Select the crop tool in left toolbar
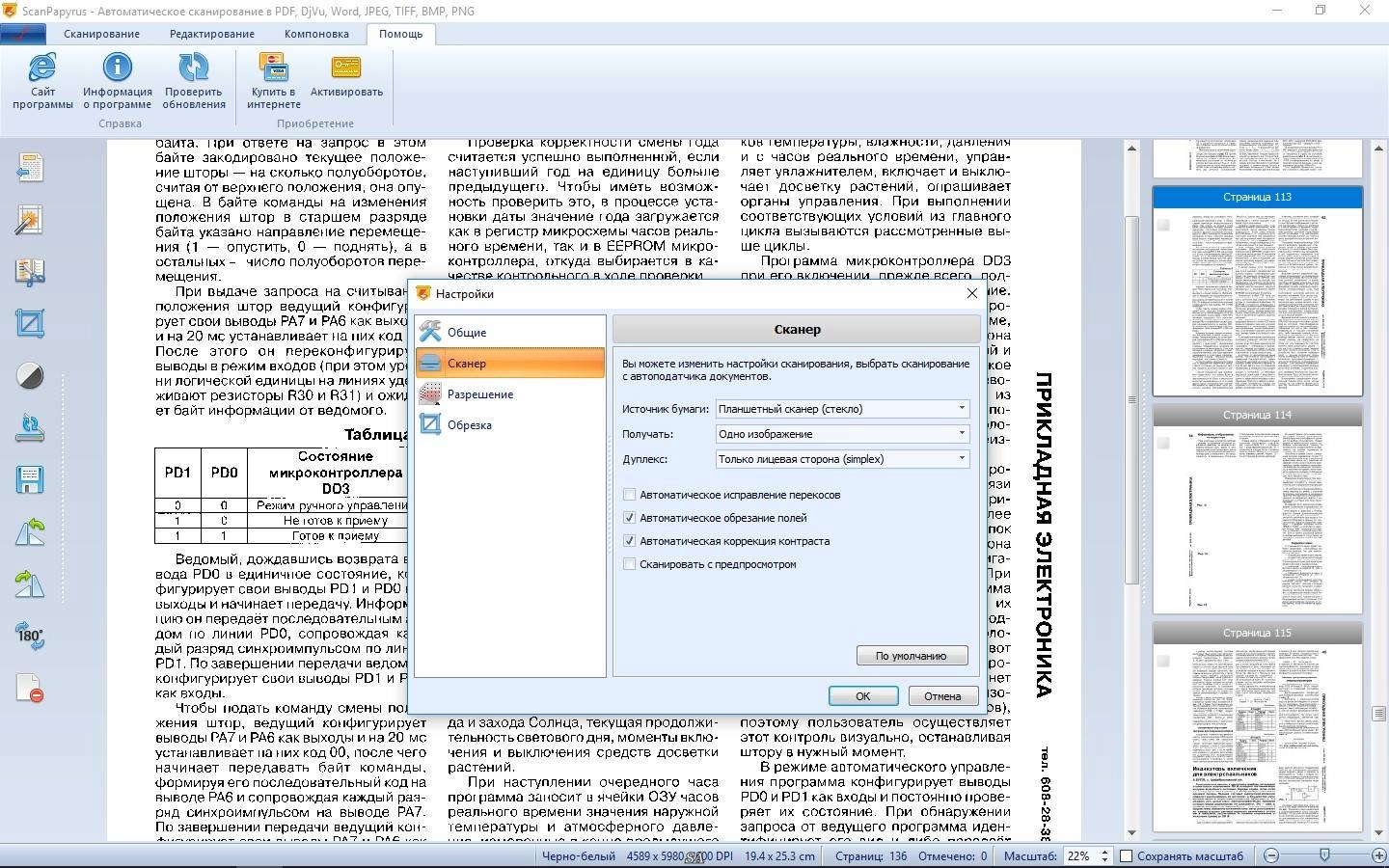 coord(30,323)
